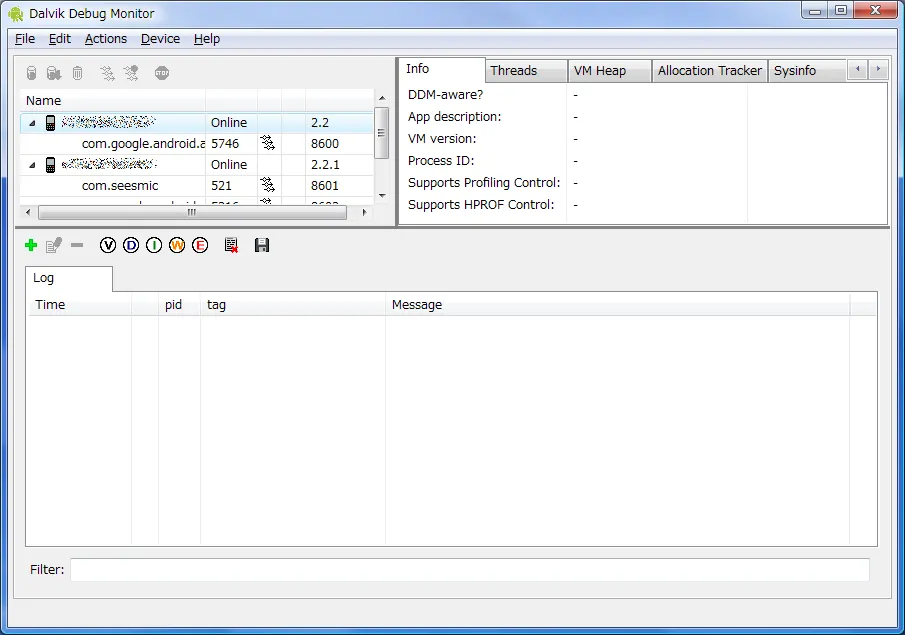The image size is (905, 635).
Task: Click the device list vertical scrollbar thumb
Action: click(x=382, y=133)
